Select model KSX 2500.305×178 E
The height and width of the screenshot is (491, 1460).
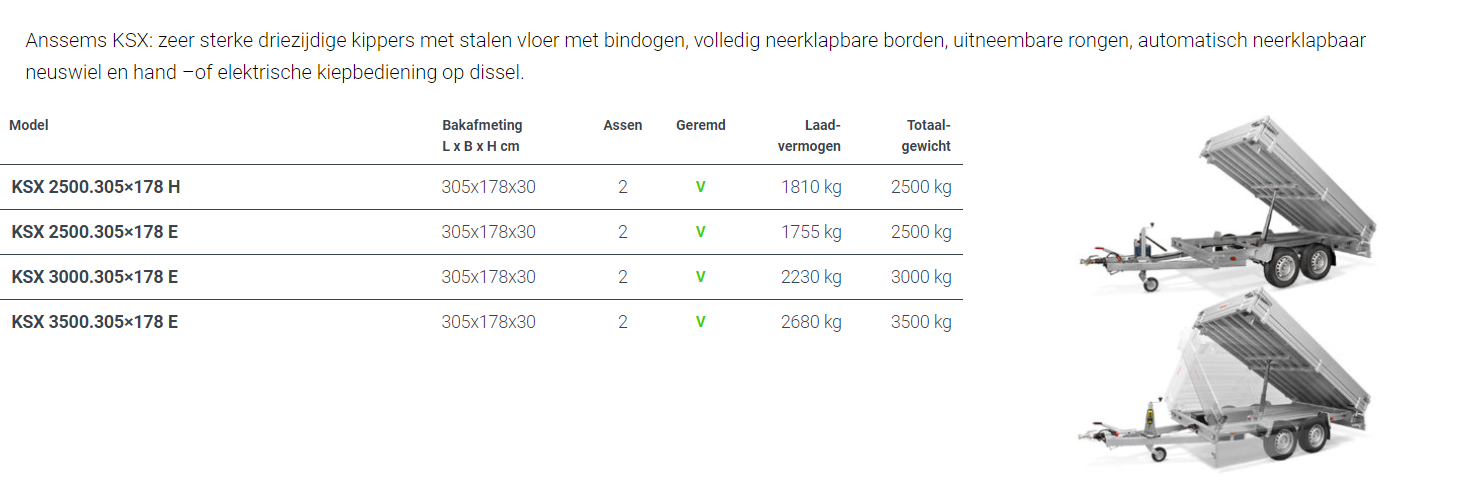pyautogui.click(x=95, y=232)
